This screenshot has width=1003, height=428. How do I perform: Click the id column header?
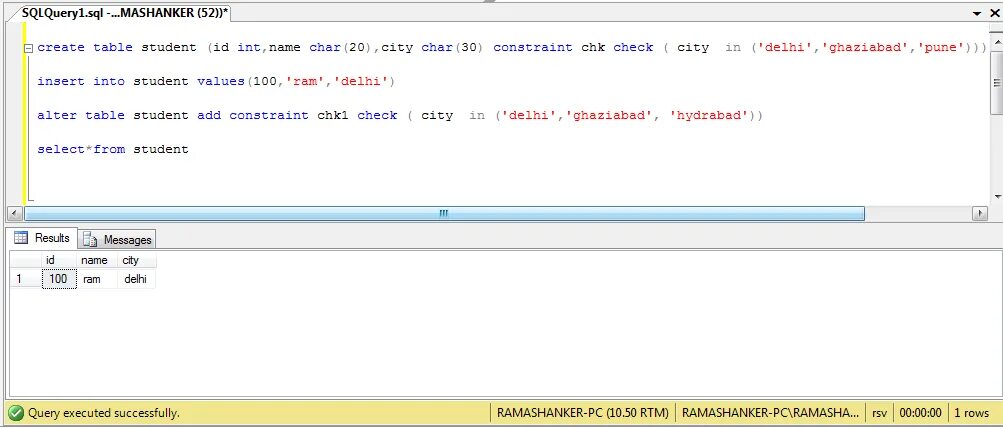tap(59, 260)
